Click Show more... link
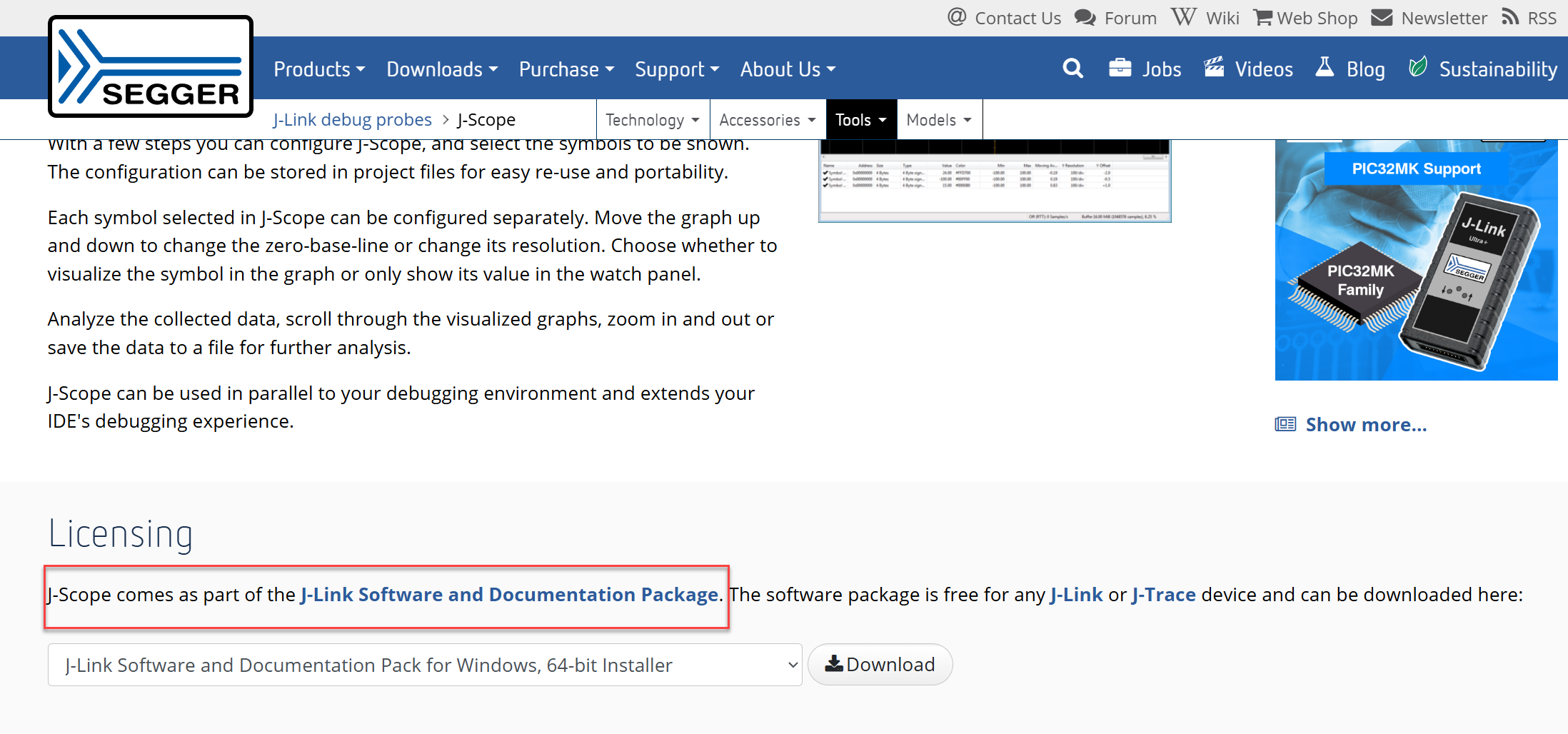Screen dimensions: 1568x734 pyautogui.click(x=1366, y=424)
